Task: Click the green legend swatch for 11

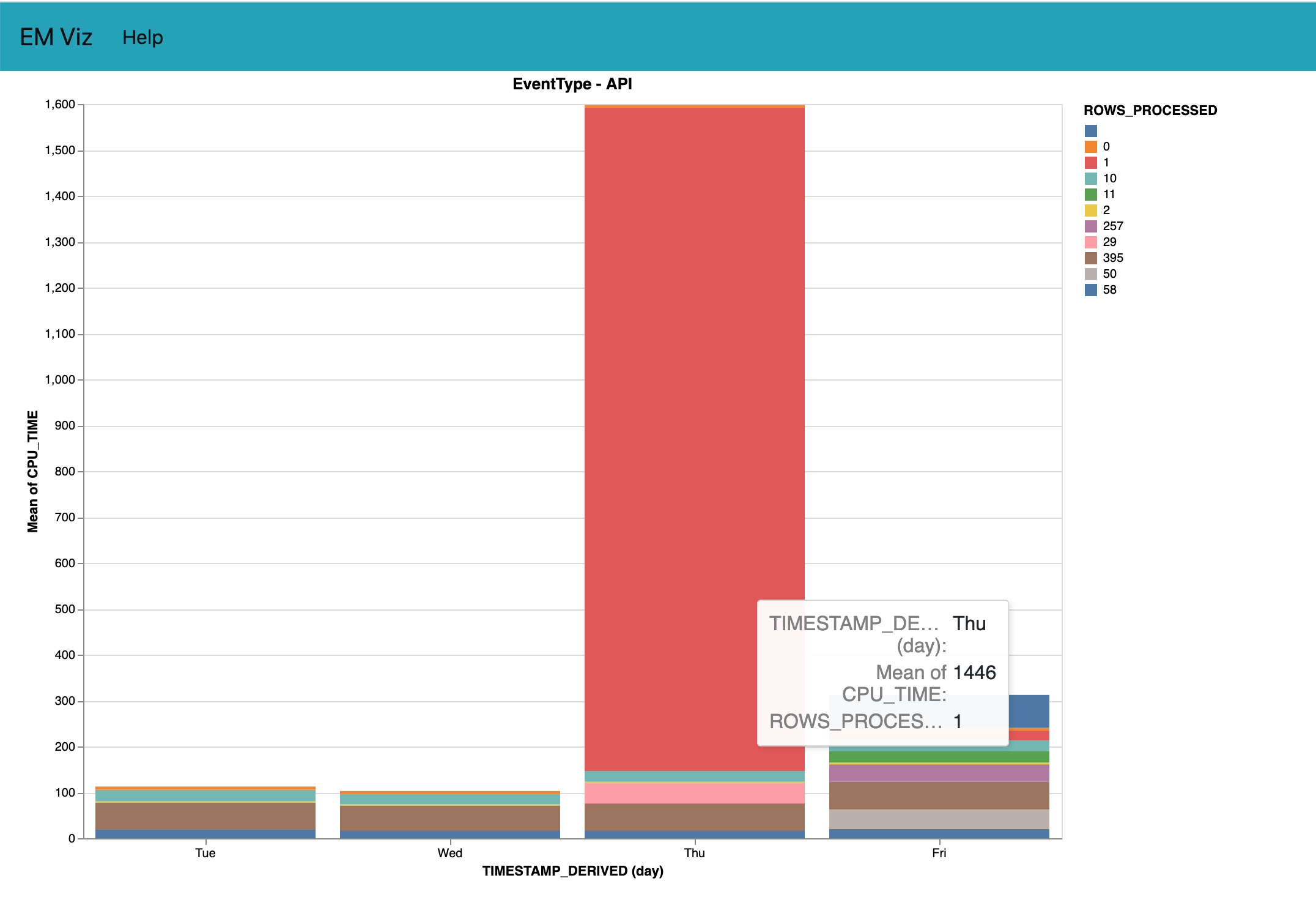Action: [x=1090, y=195]
